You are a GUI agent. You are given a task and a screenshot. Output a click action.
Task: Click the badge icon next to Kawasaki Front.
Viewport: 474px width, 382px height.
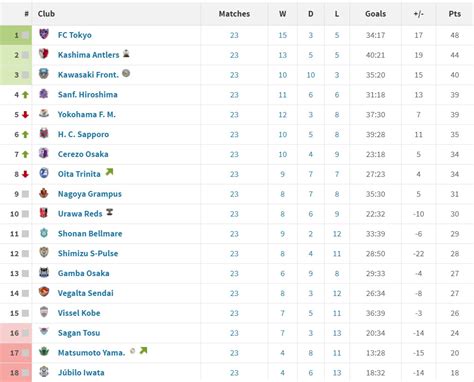pos(126,73)
